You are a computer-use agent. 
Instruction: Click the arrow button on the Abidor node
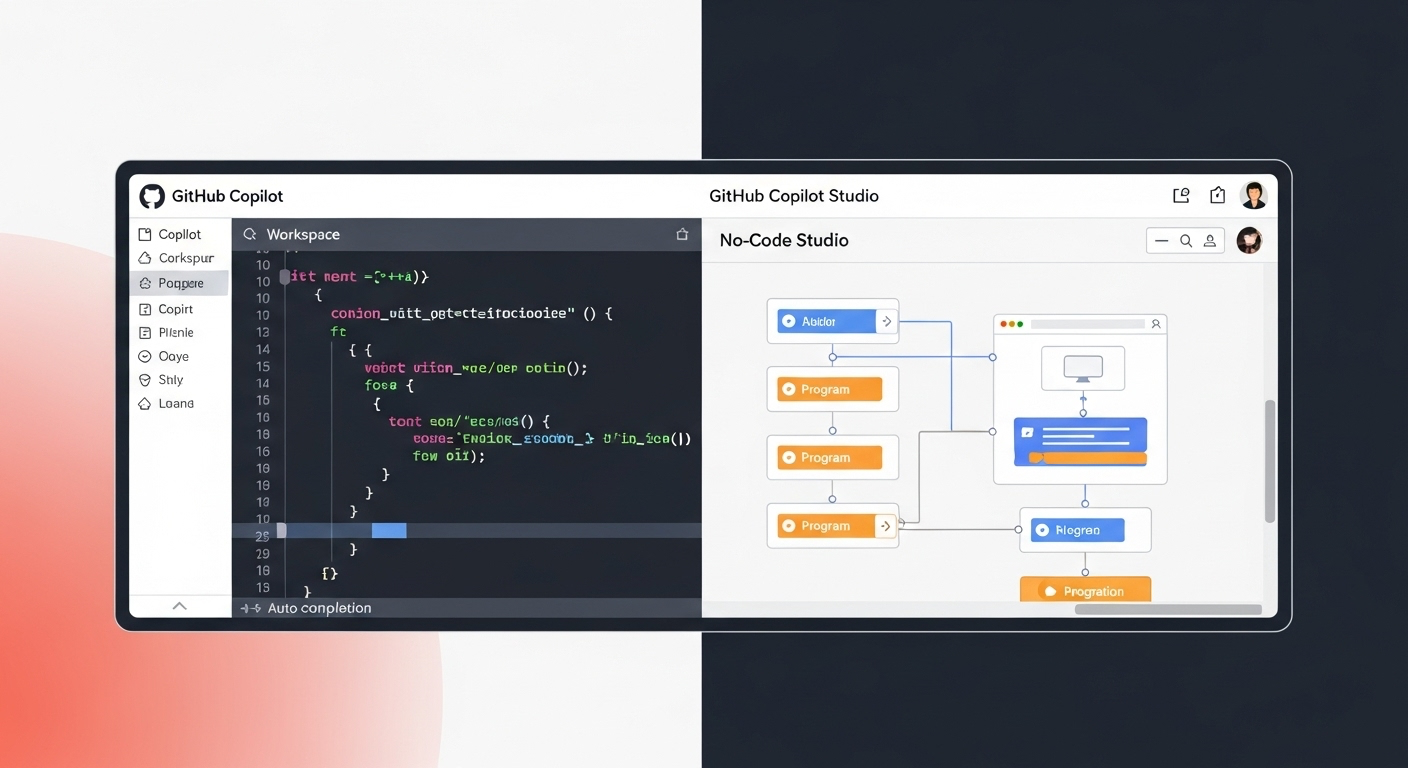(x=886, y=321)
